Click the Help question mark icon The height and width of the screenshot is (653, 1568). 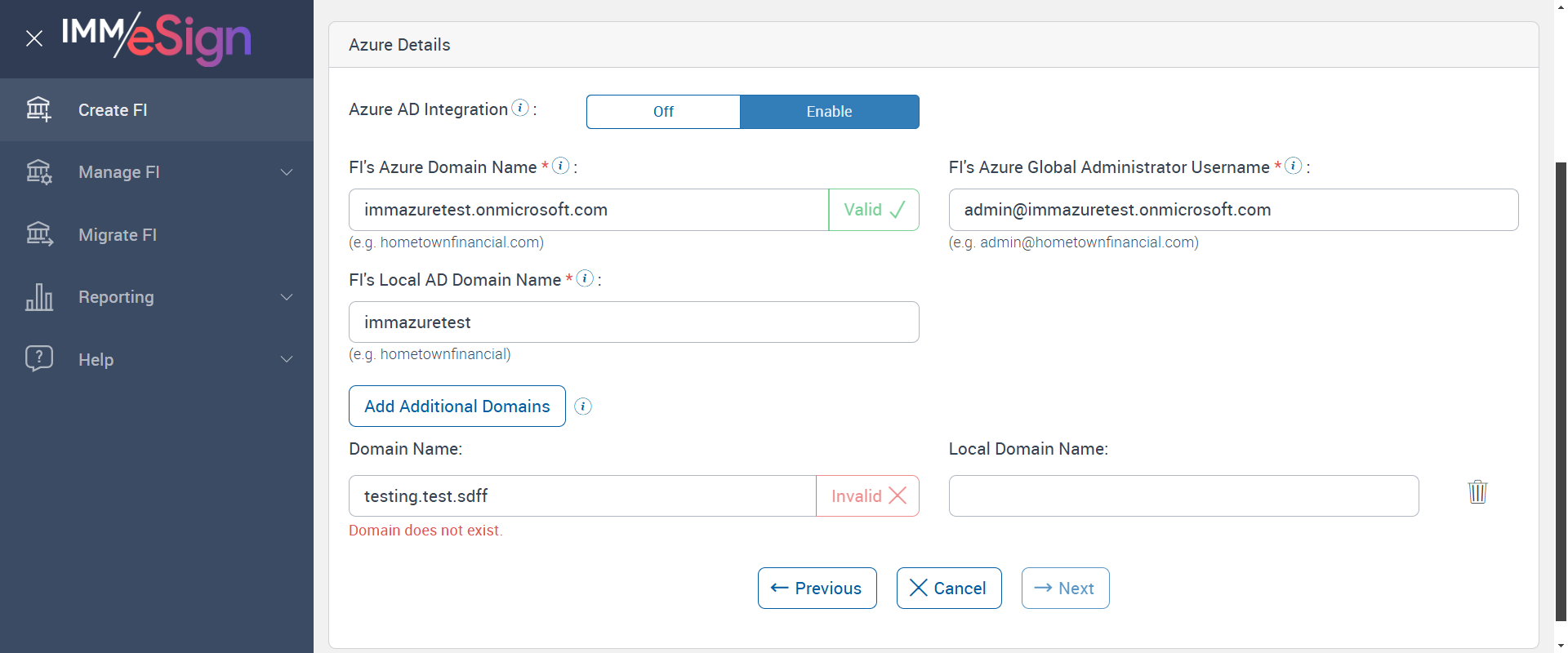pyautogui.click(x=38, y=359)
